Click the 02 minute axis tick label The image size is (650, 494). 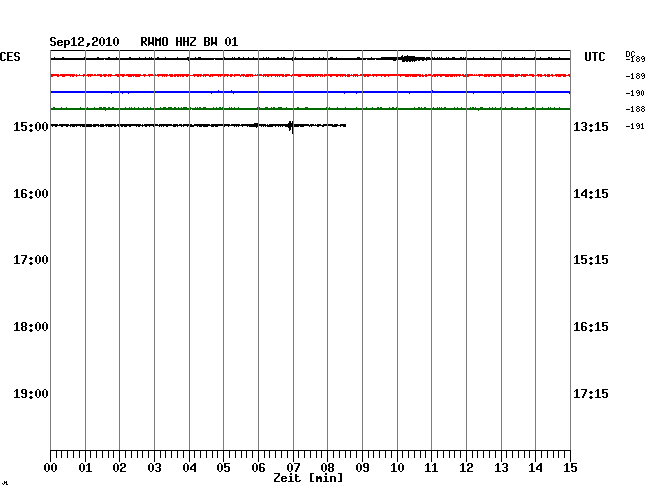119,468
